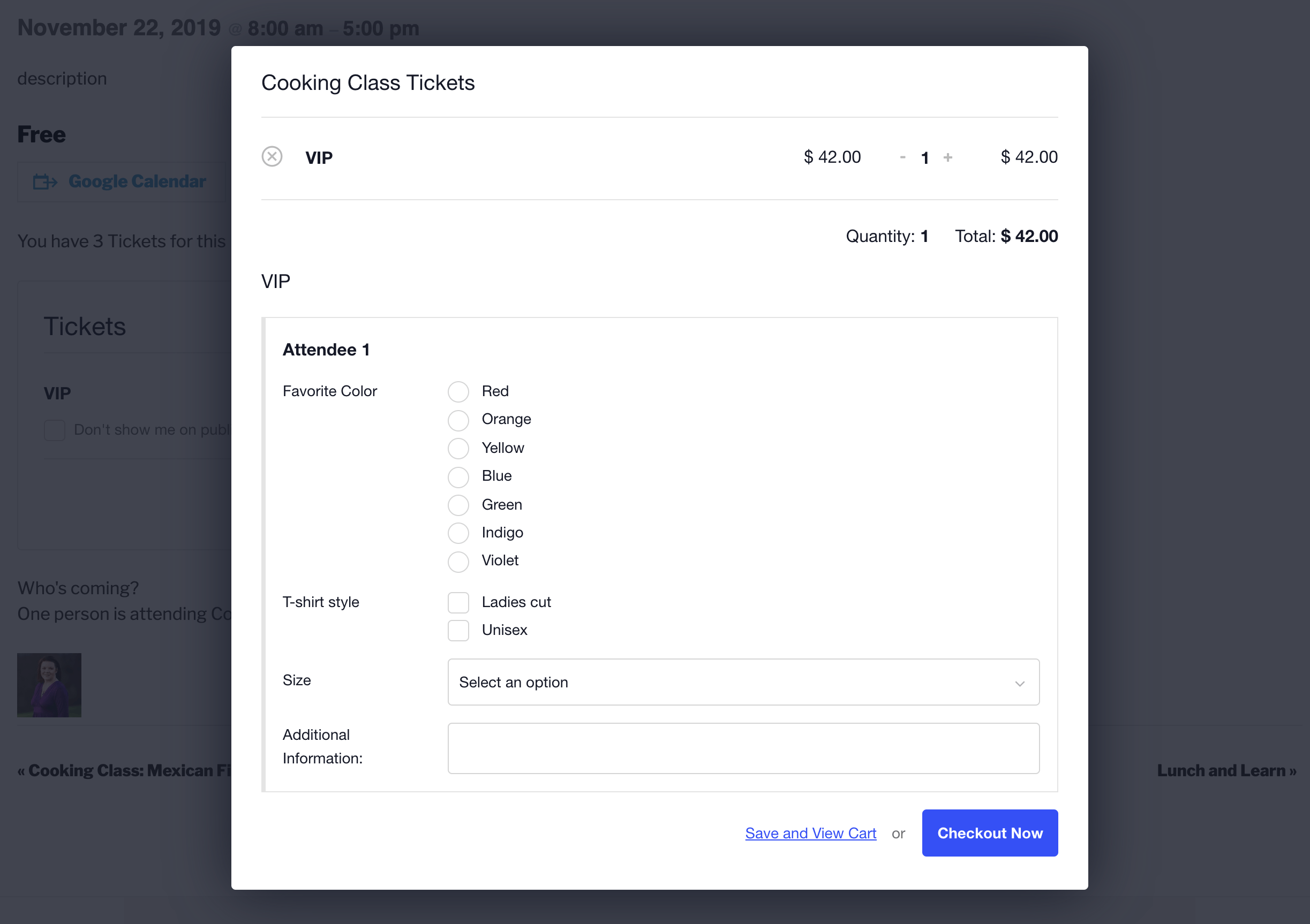Focus the Additional Information text field
The width and height of the screenshot is (1310, 924).
point(743,748)
